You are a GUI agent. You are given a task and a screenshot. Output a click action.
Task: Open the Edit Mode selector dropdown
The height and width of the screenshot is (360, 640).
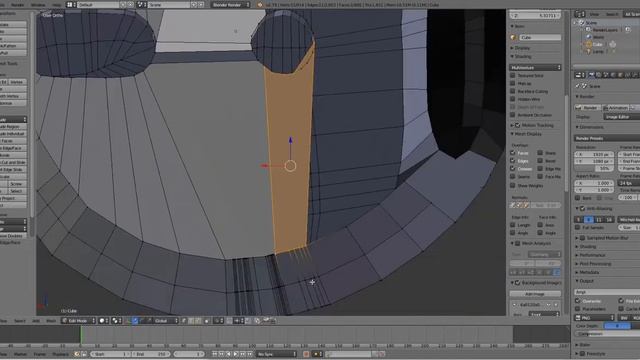pos(79,321)
